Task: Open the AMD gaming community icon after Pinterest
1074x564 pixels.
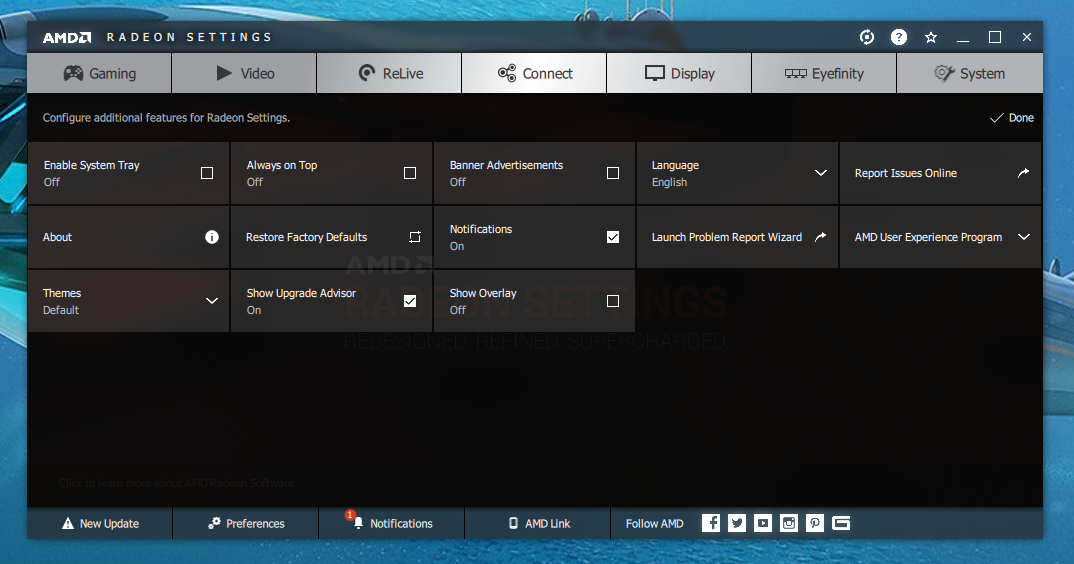Action: (841, 523)
